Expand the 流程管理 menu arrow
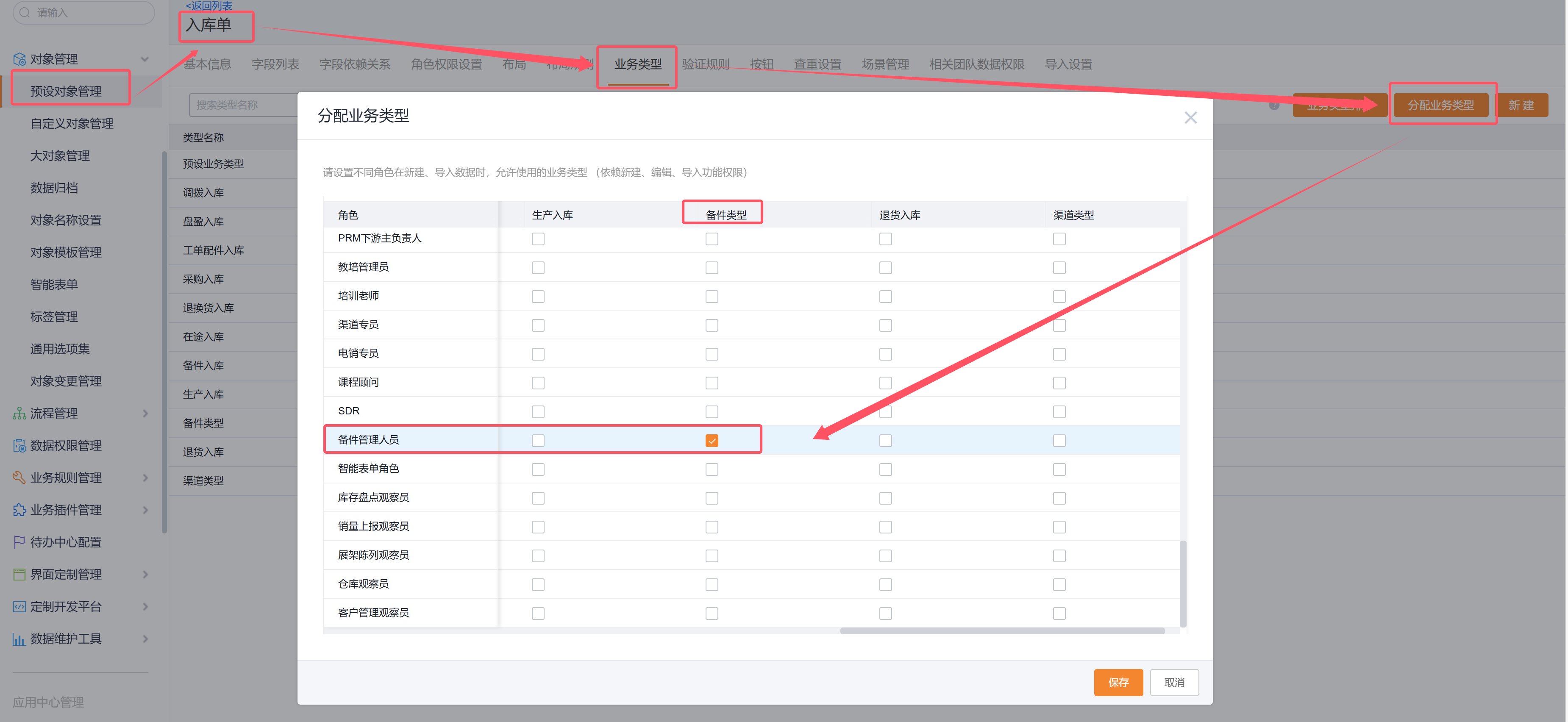The height and width of the screenshot is (722, 1568). (x=145, y=414)
